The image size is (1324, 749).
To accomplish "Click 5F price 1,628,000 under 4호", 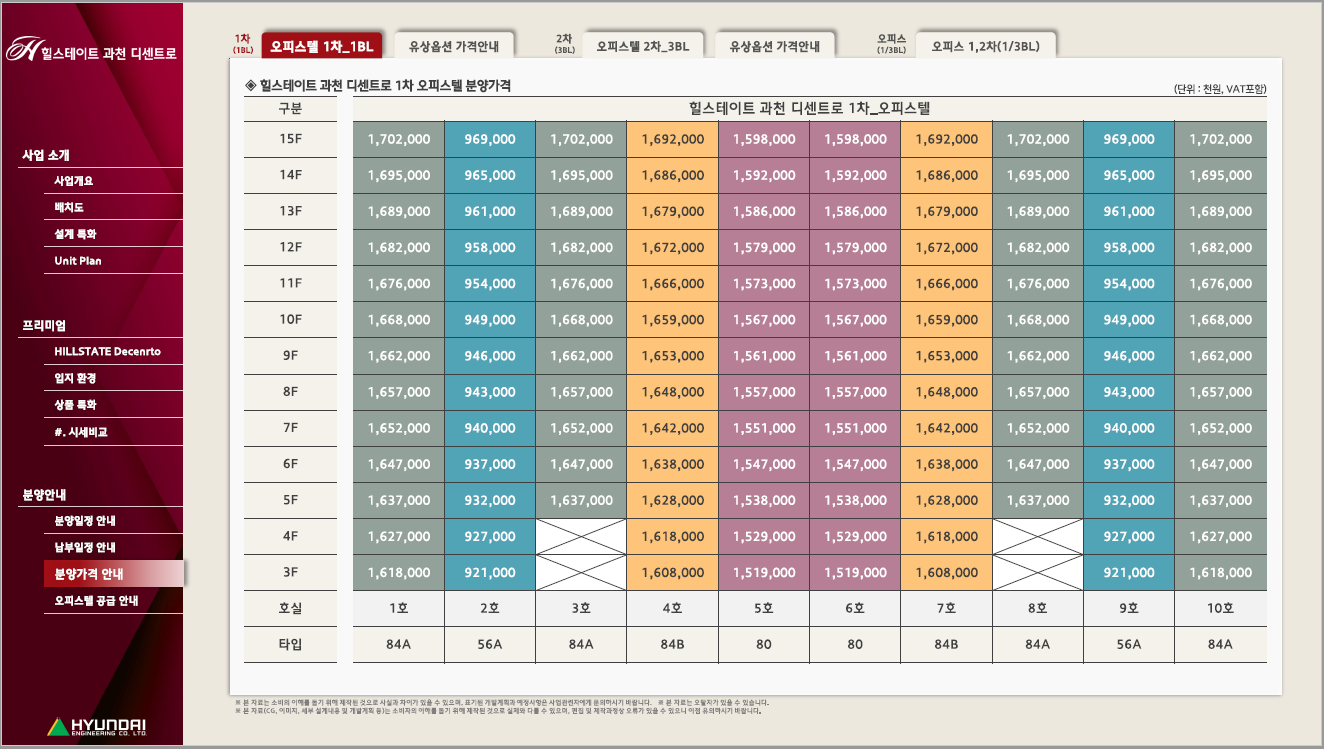I will click(x=672, y=500).
